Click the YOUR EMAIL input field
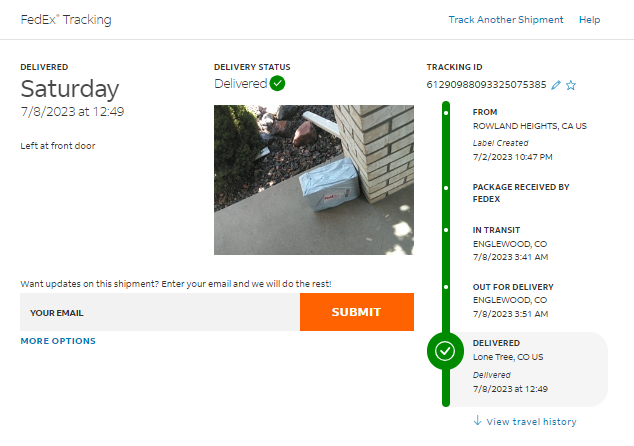Viewport: 634px width, 446px height. click(x=160, y=312)
